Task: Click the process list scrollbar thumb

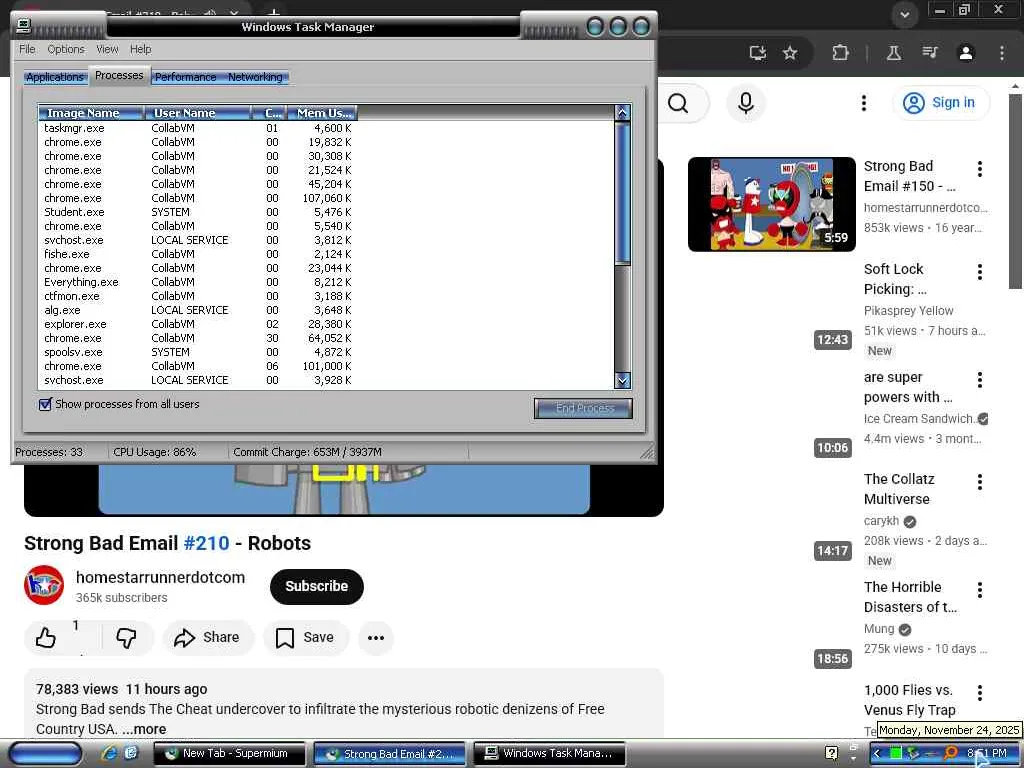Action: pyautogui.click(x=622, y=193)
